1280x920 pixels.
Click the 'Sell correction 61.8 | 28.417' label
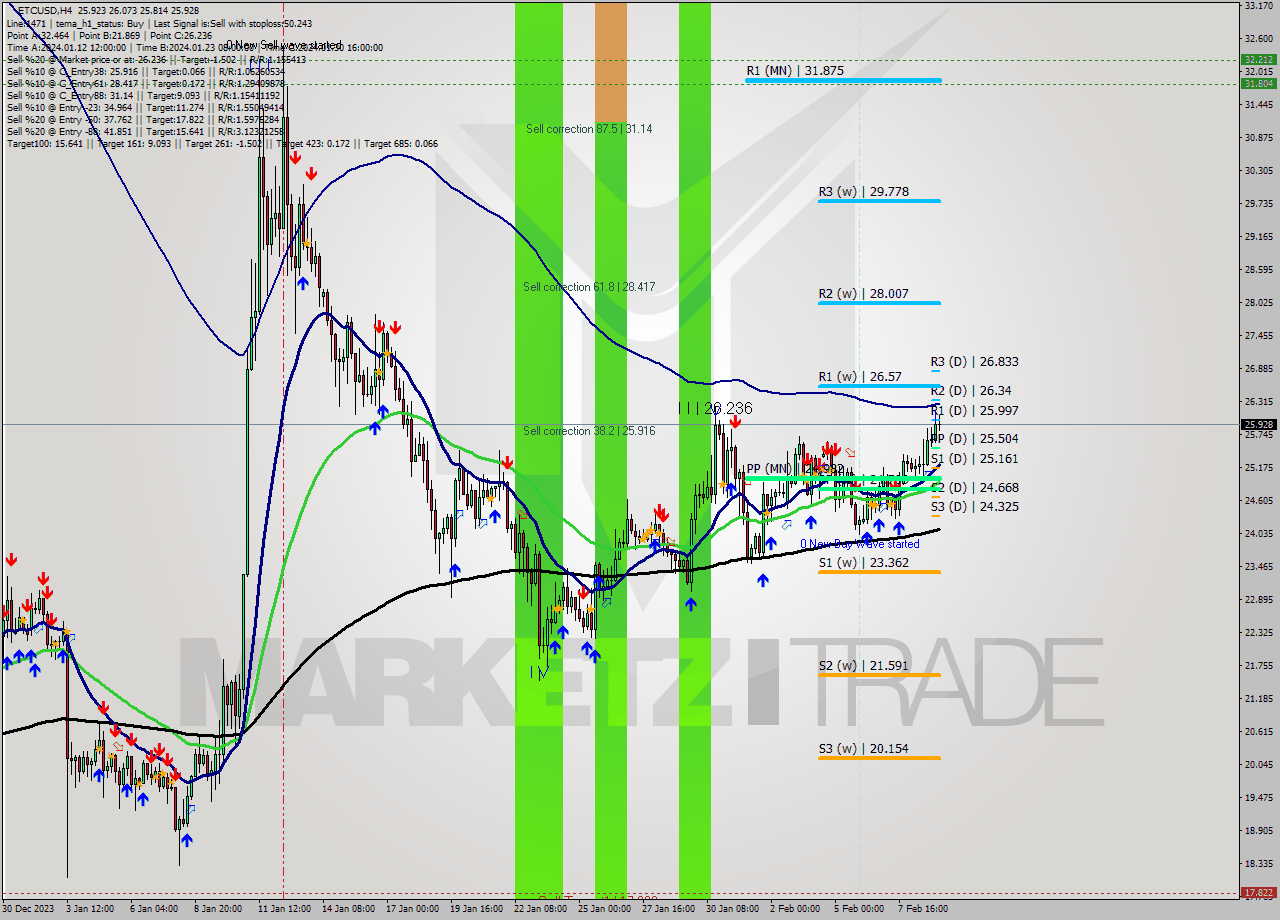tap(589, 287)
